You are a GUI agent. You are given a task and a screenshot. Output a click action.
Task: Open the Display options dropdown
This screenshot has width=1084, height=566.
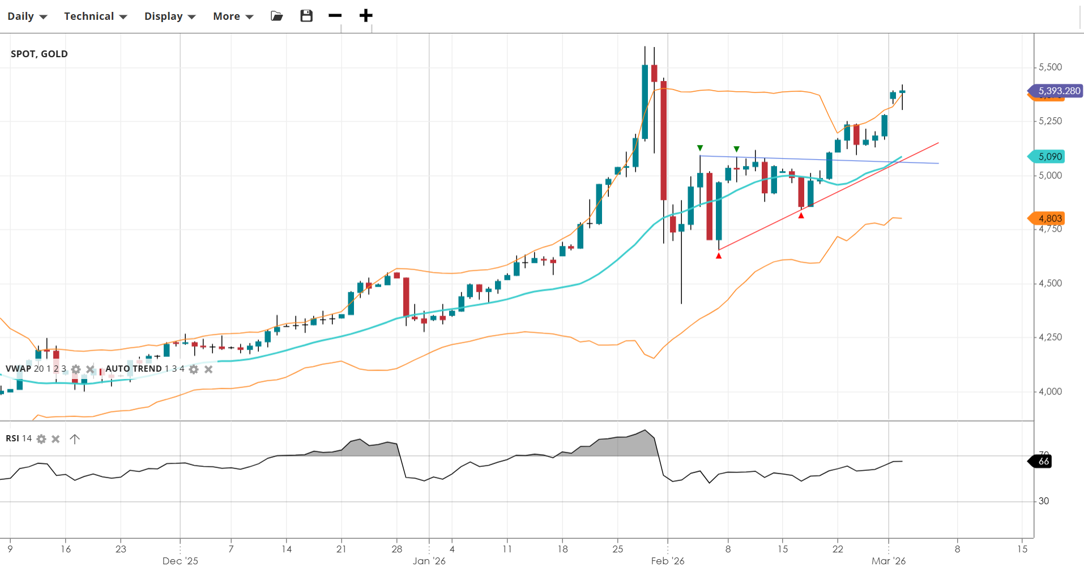pos(169,16)
